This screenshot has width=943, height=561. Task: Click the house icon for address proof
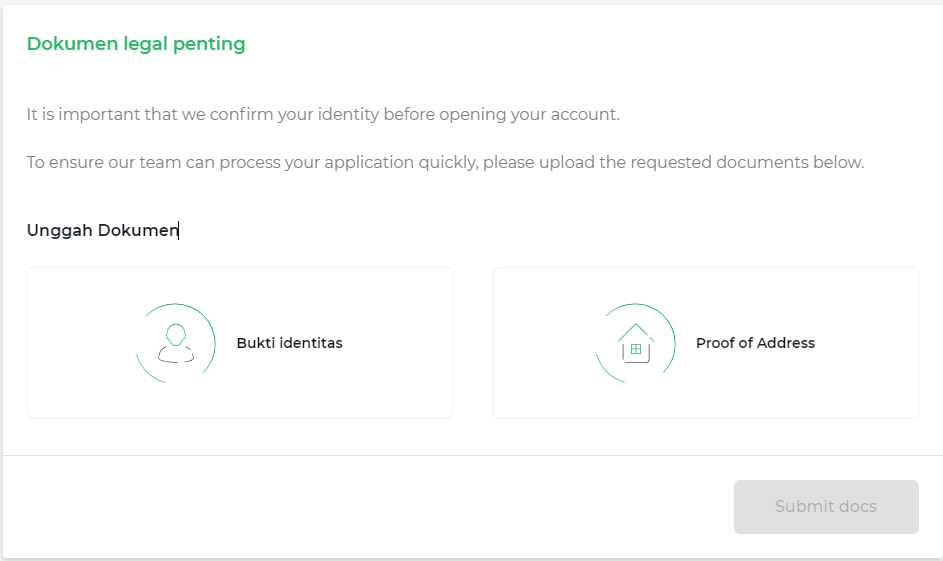(635, 343)
